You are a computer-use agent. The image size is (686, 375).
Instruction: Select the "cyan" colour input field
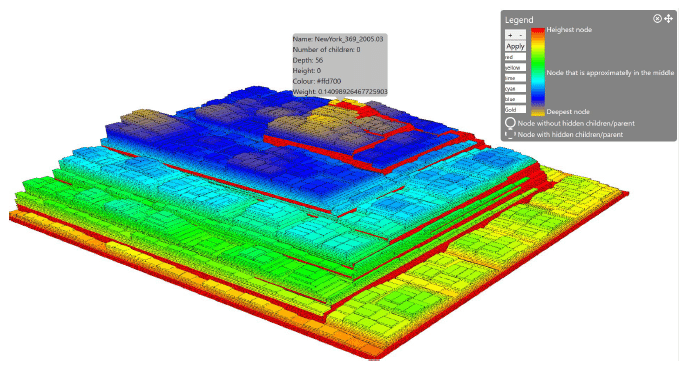tap(515, 88)
